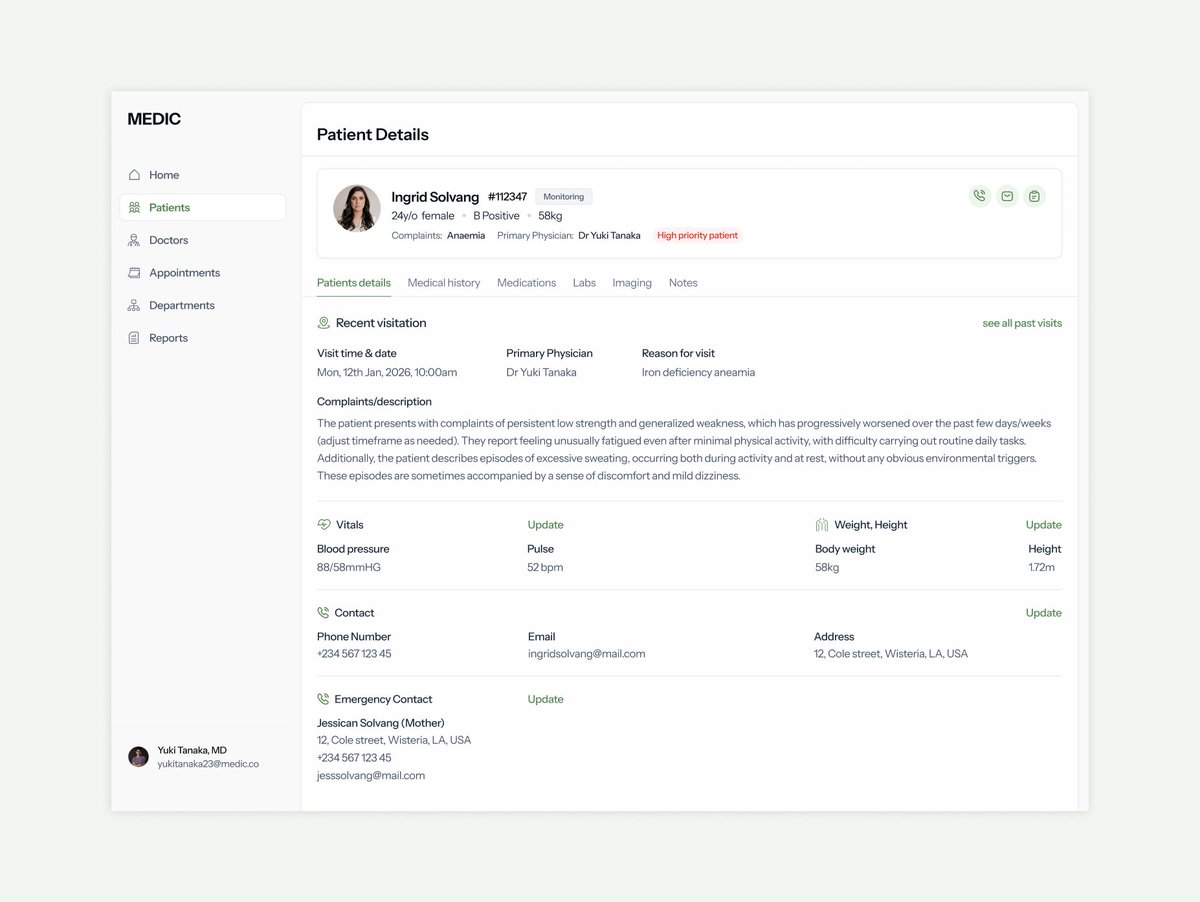Open Appointments in the sidebar
Screen dimensions: 1200x902
tap(202, 273)
